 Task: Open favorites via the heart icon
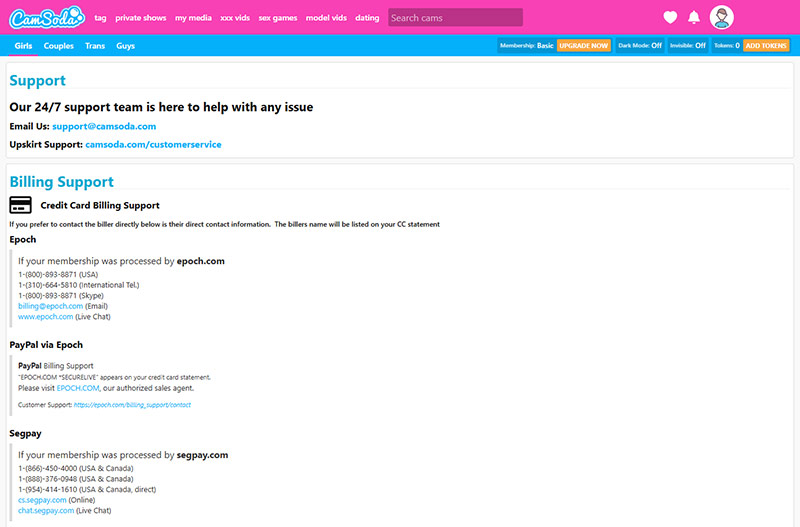pos(670,17)
